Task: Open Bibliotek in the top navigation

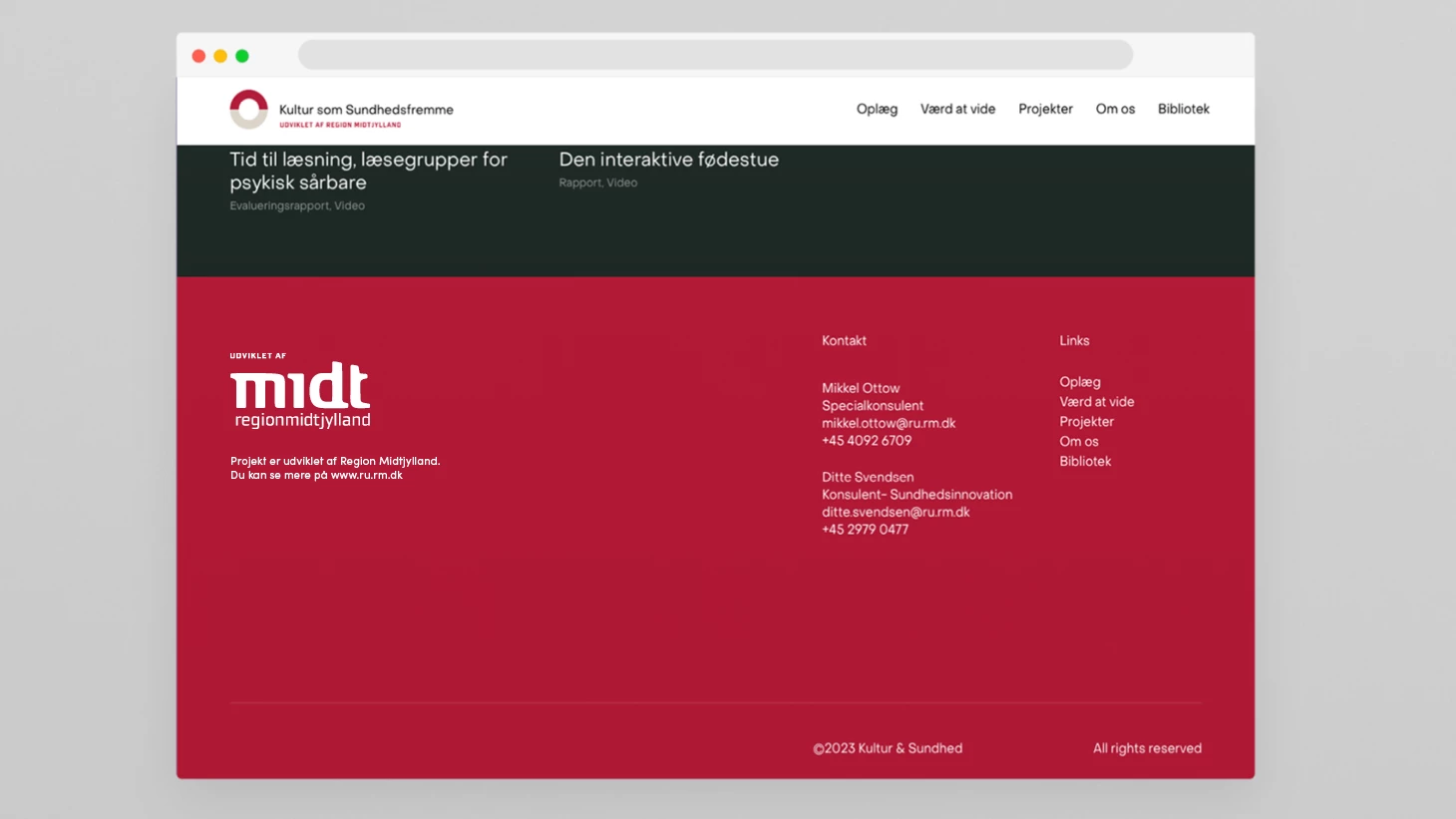Action: pyautogui.click(x=1183, y=109)
